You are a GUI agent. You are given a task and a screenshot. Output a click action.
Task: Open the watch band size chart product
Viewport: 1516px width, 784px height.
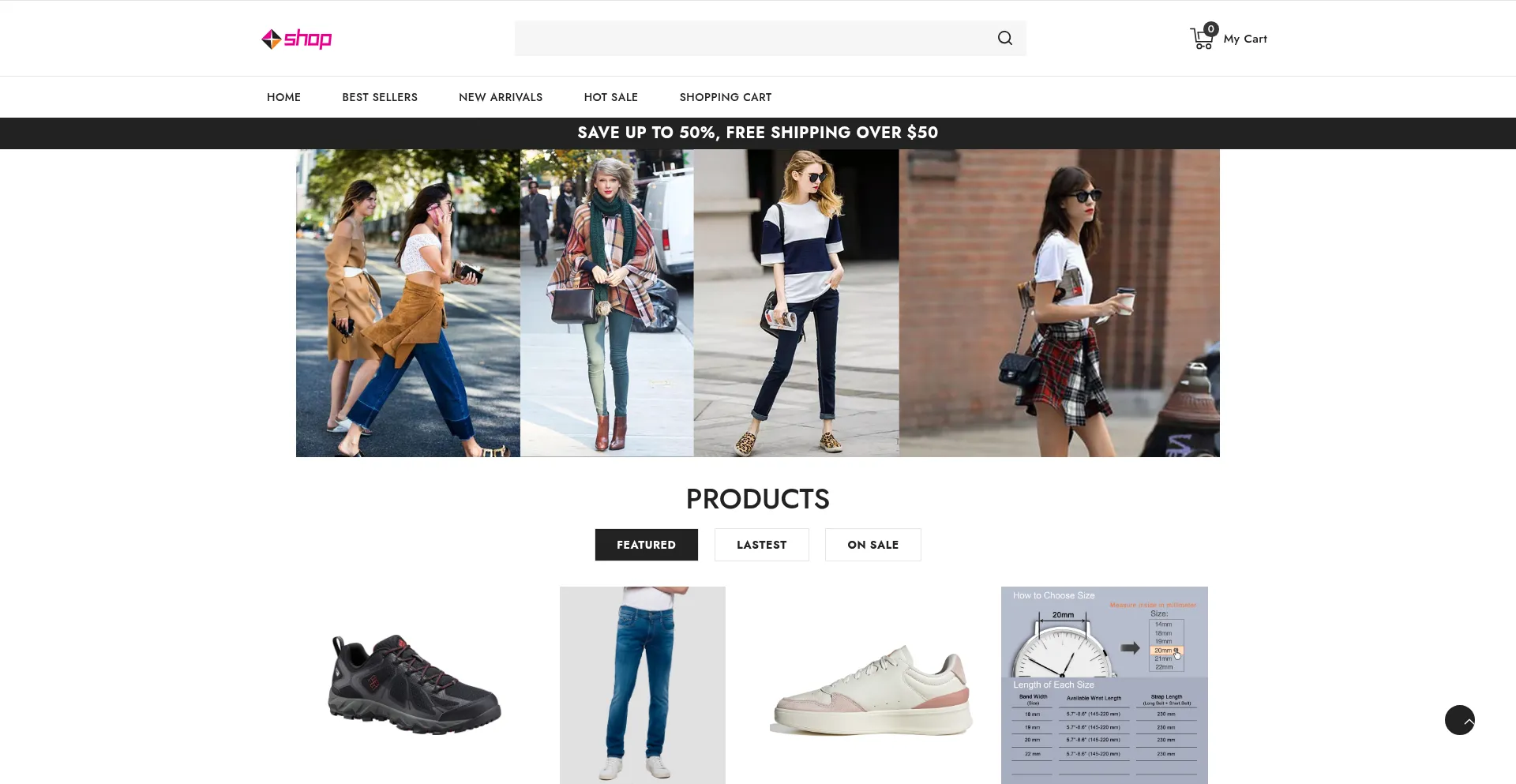(x=1104, y=685)
